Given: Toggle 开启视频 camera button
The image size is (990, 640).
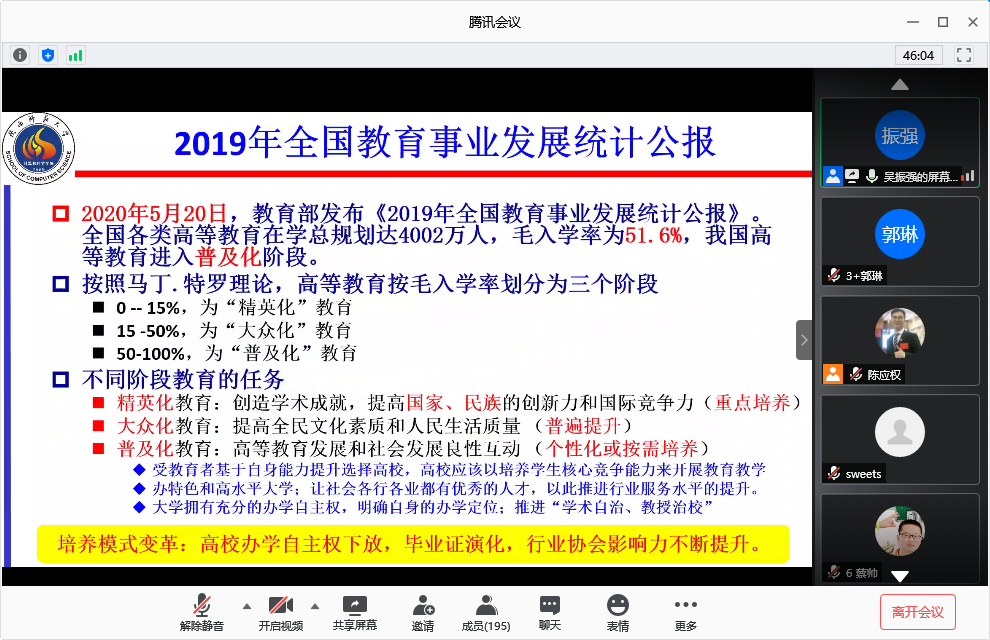Looking at the screenshot, I should 280,612.
